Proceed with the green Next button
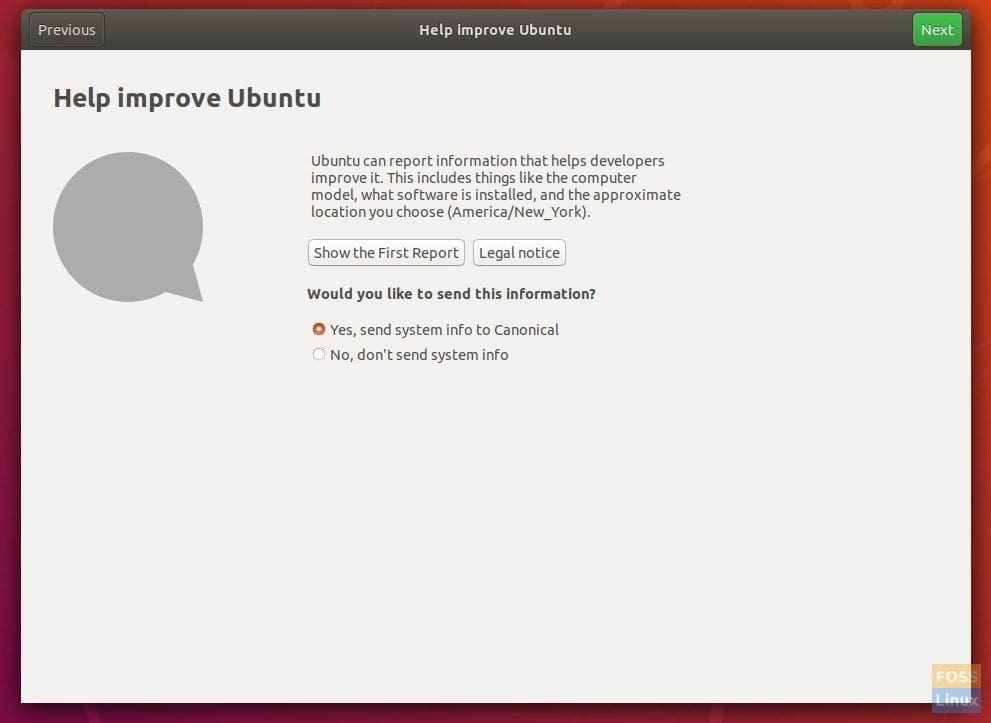The image size is (991, 723). click(x=937, y=30)
